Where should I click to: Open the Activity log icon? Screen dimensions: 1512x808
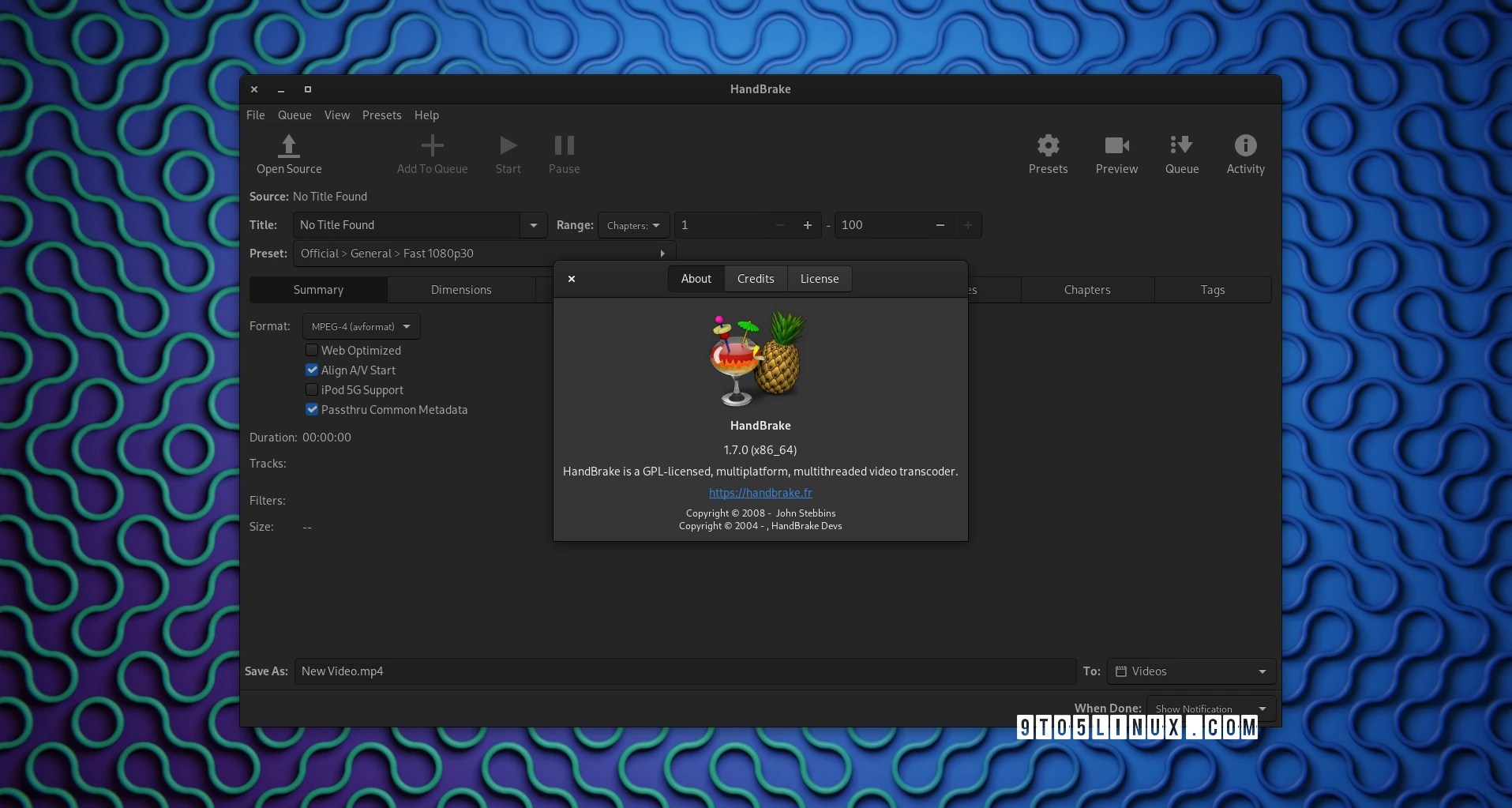click(x=1244, y=153)
